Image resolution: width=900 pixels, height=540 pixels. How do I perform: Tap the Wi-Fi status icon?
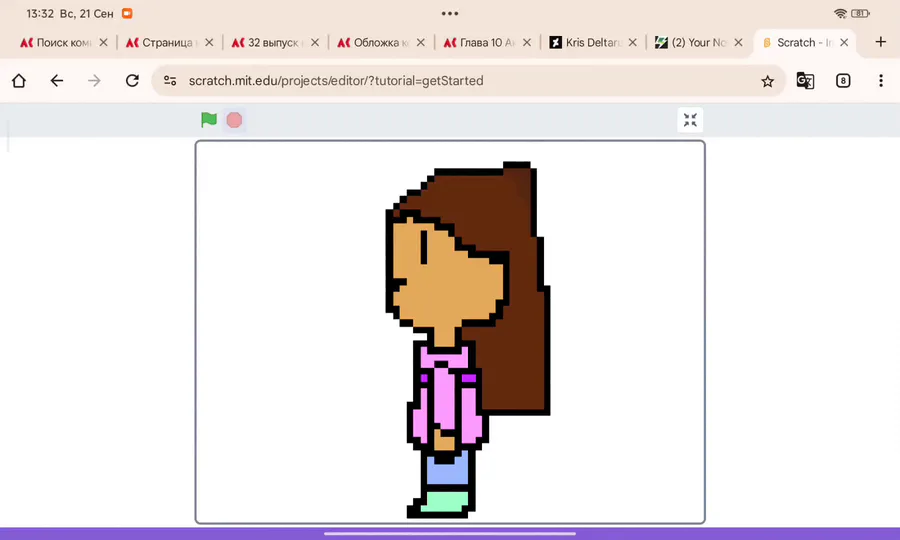(840, 13)
